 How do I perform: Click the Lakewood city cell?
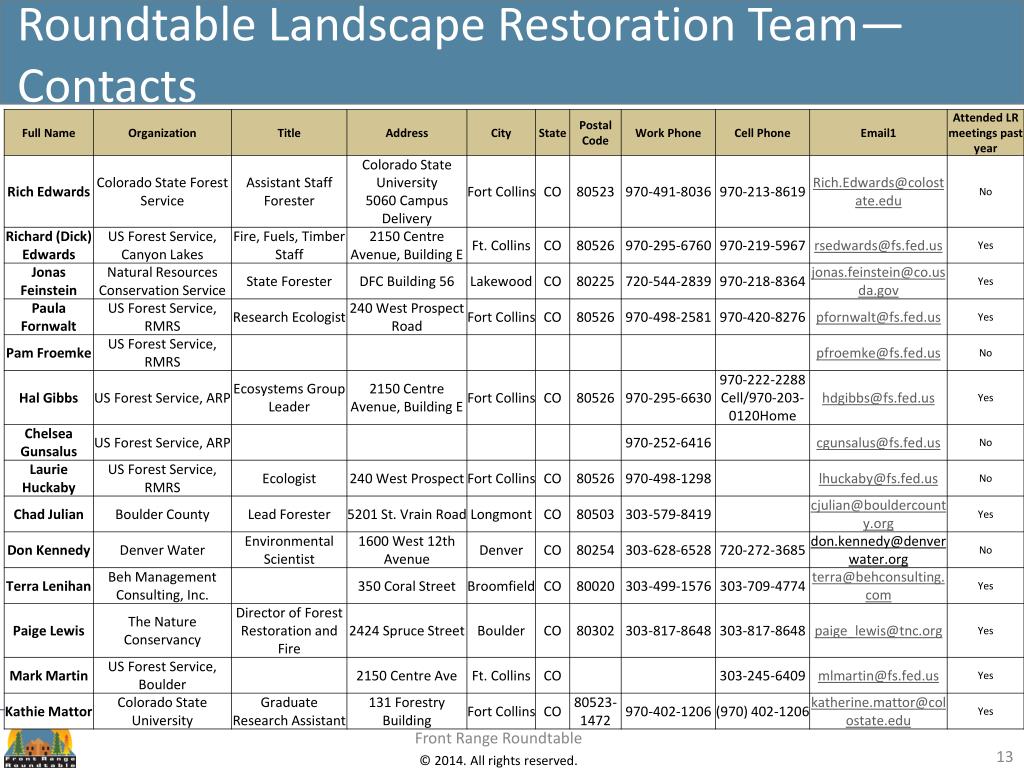coord(501,281)
